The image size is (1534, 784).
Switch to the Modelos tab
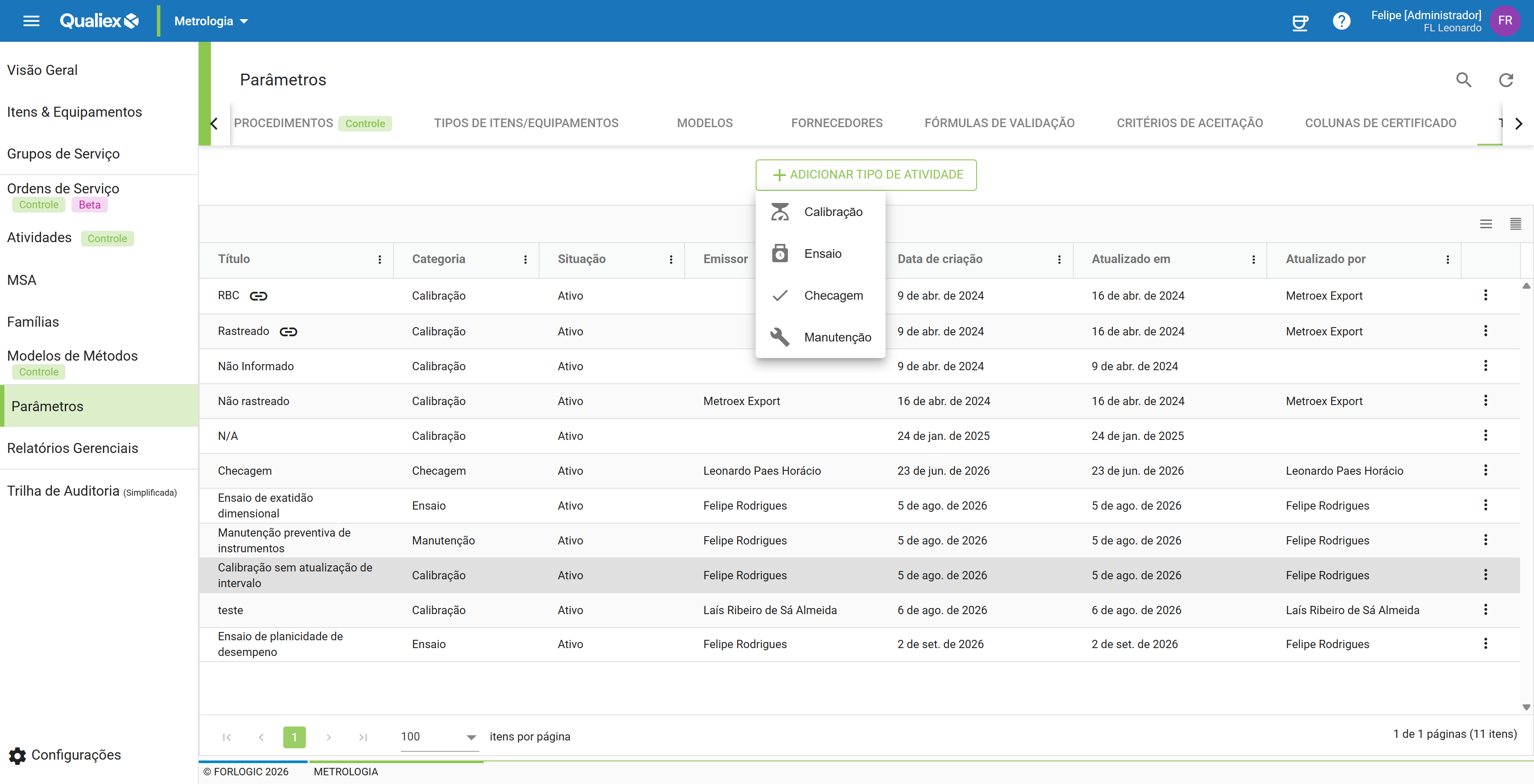705,123
